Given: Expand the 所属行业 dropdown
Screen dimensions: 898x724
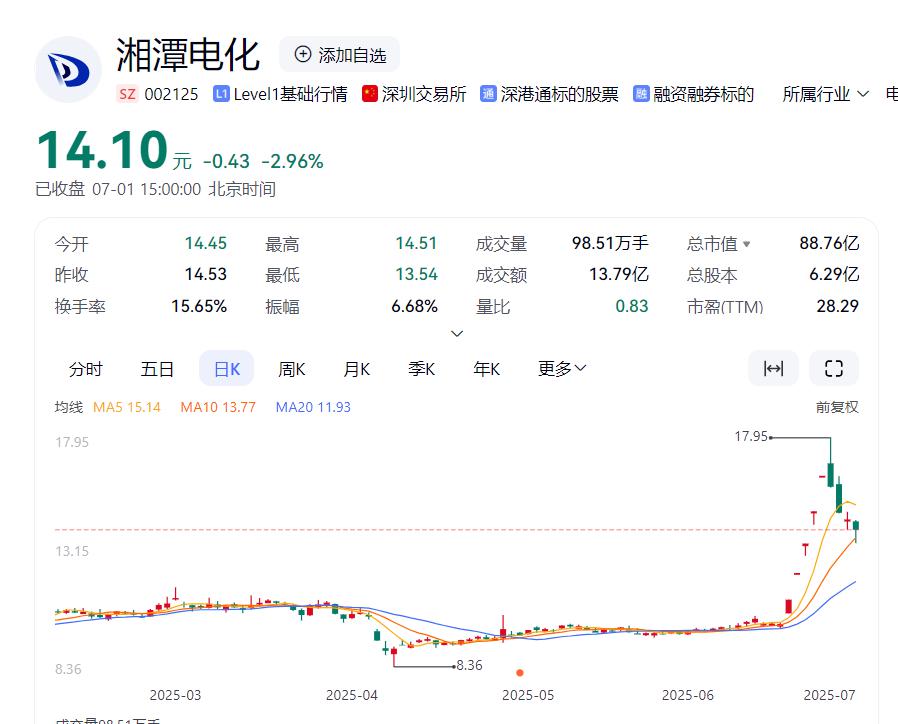Looking at the screenshot, I should click(x=825, y=94).
